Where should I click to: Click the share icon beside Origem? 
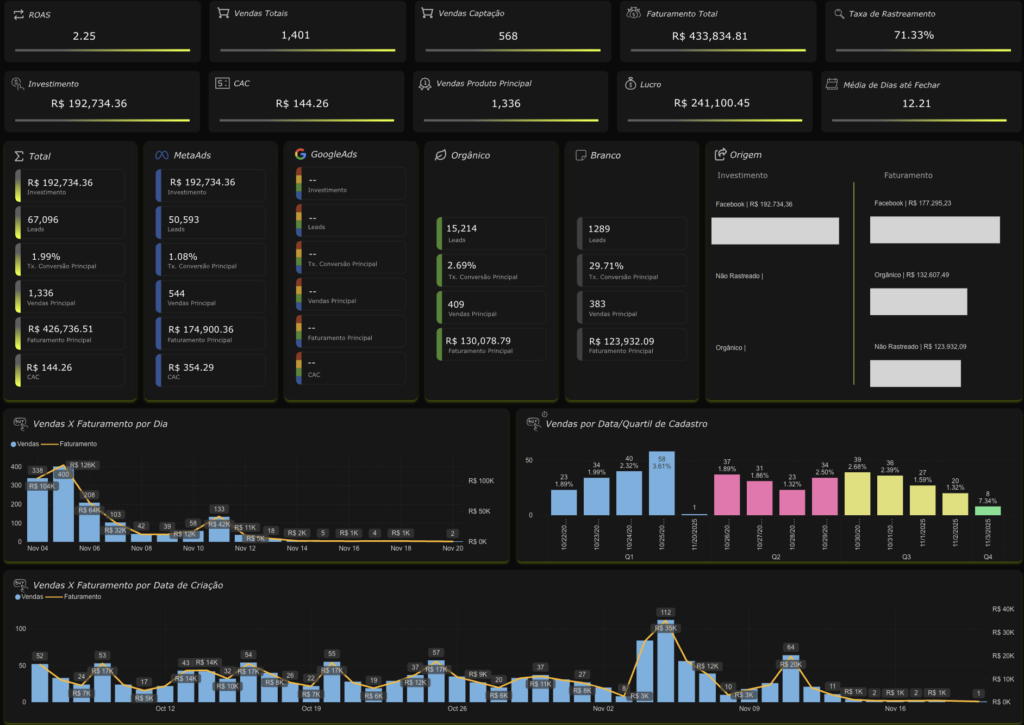point(721,154)
